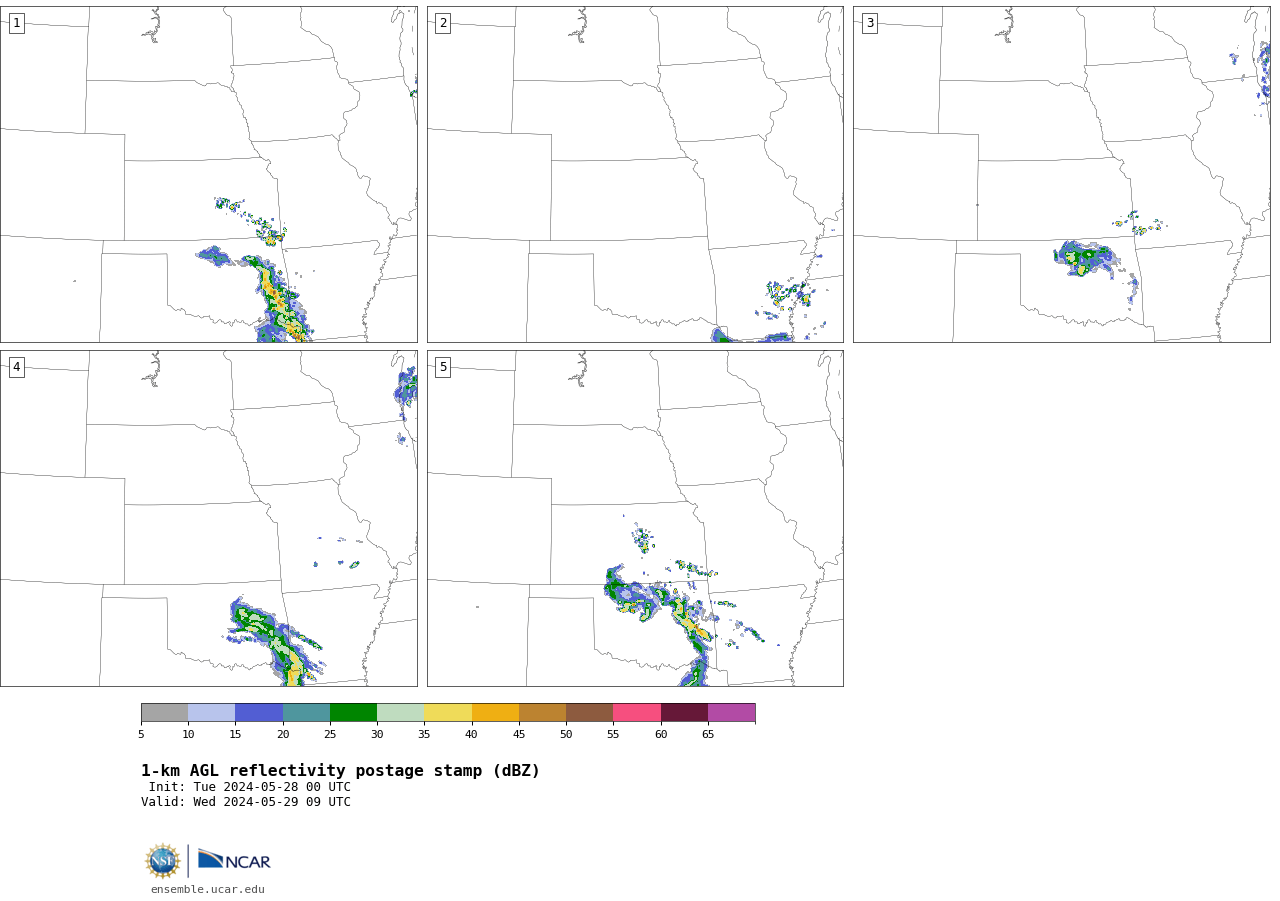Click the number label in panel 4
The height and width of the screenshot is (901, 1280).
(16, 367)
